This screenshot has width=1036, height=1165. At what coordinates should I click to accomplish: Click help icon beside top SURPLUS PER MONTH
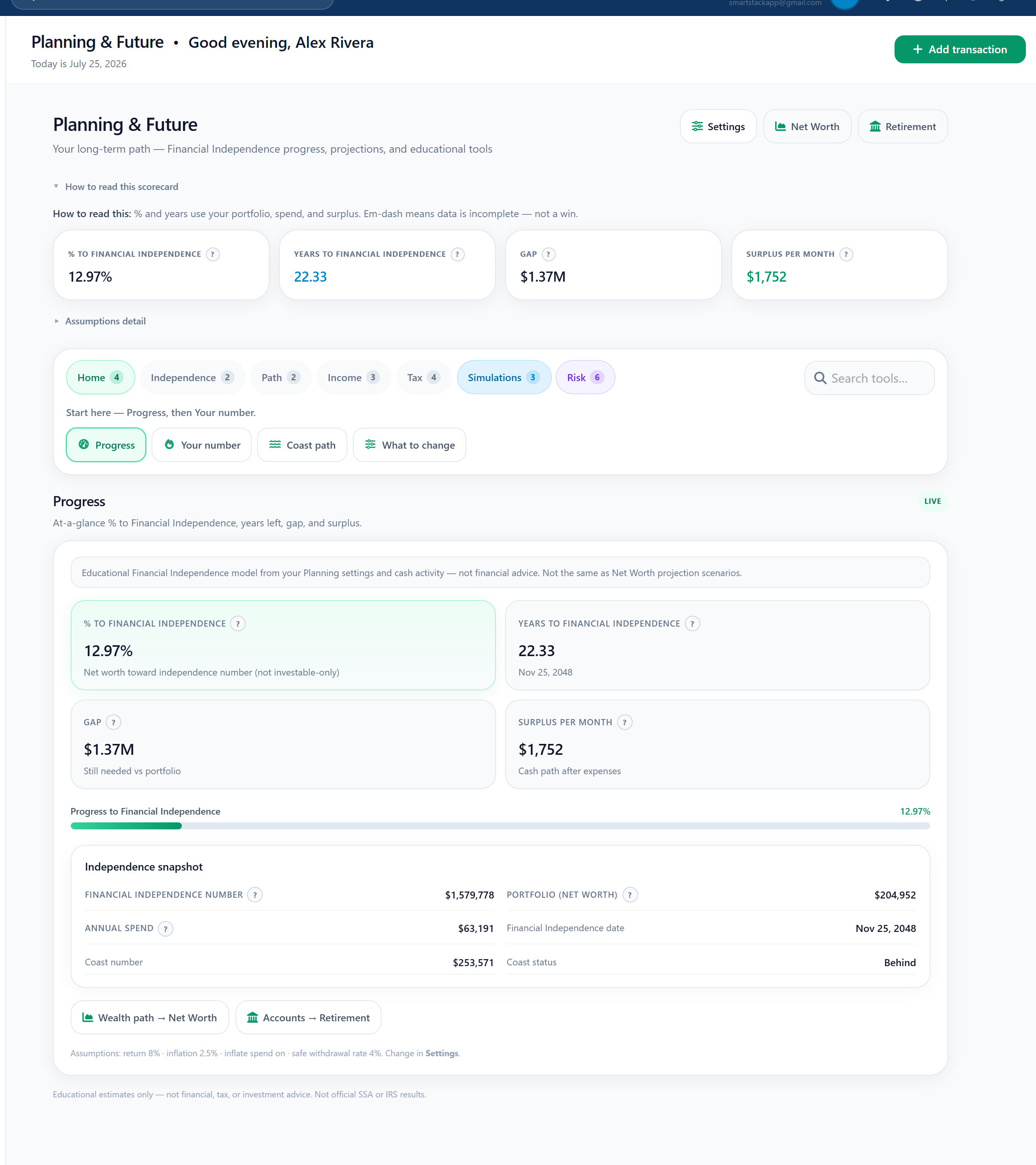(x=846, y=254)
